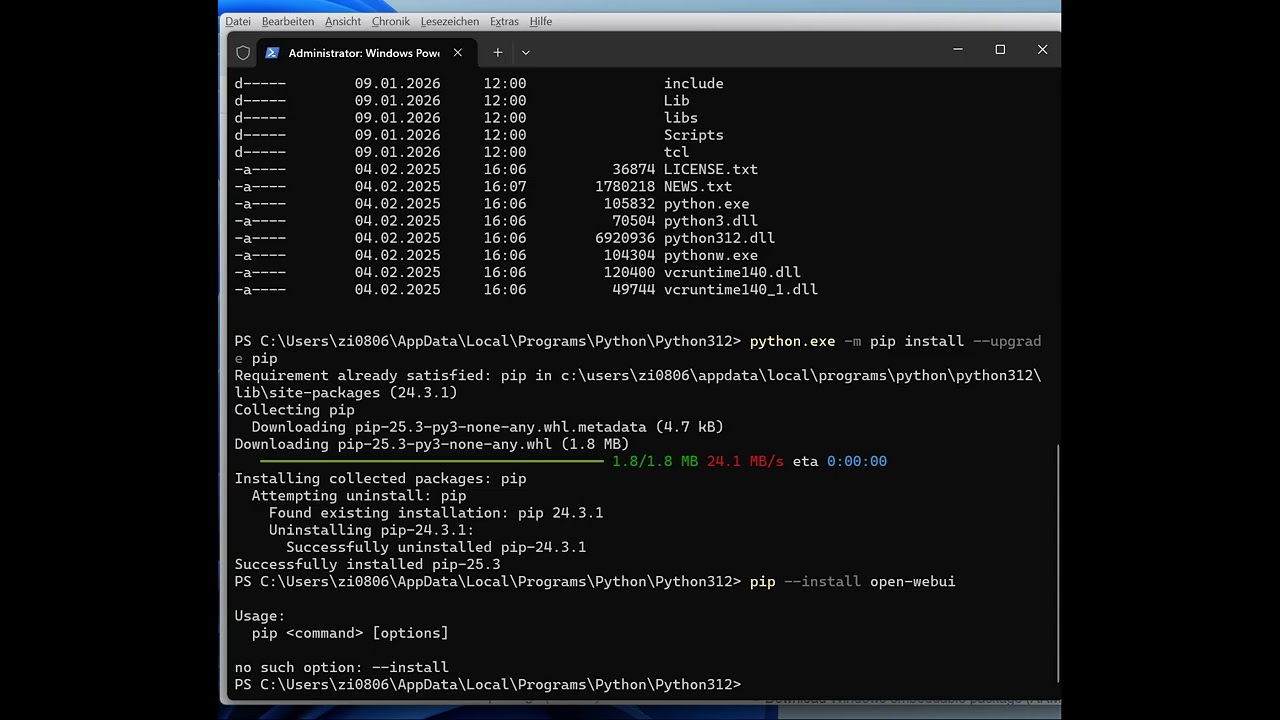Click the terminal vertical scrollbar
Viewport: 1280px width, 720px height.
coord(1057,563)
